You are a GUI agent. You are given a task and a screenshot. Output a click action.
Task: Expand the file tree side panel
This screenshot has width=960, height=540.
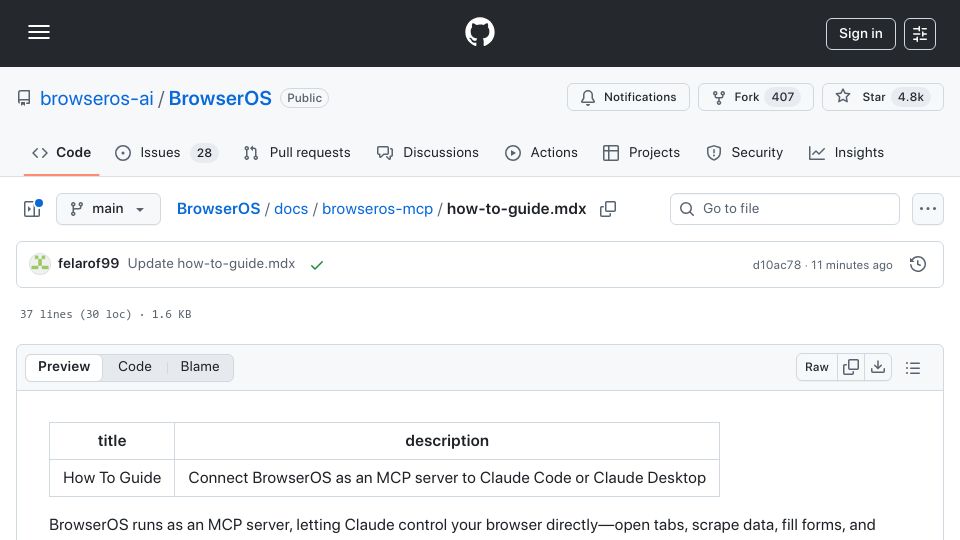point(32,209)
